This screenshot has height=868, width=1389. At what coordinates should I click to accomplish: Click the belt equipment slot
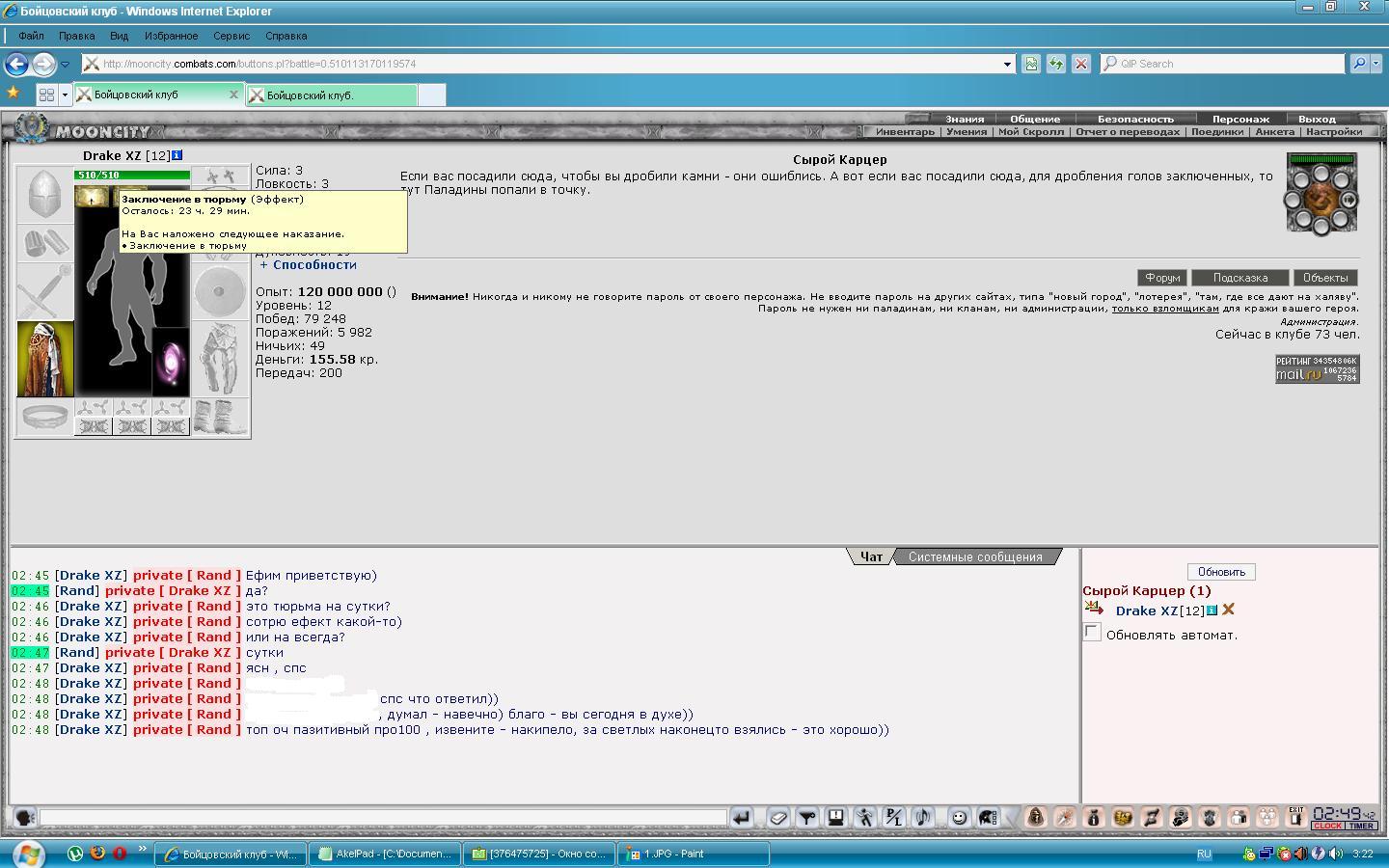coord(45,417)
